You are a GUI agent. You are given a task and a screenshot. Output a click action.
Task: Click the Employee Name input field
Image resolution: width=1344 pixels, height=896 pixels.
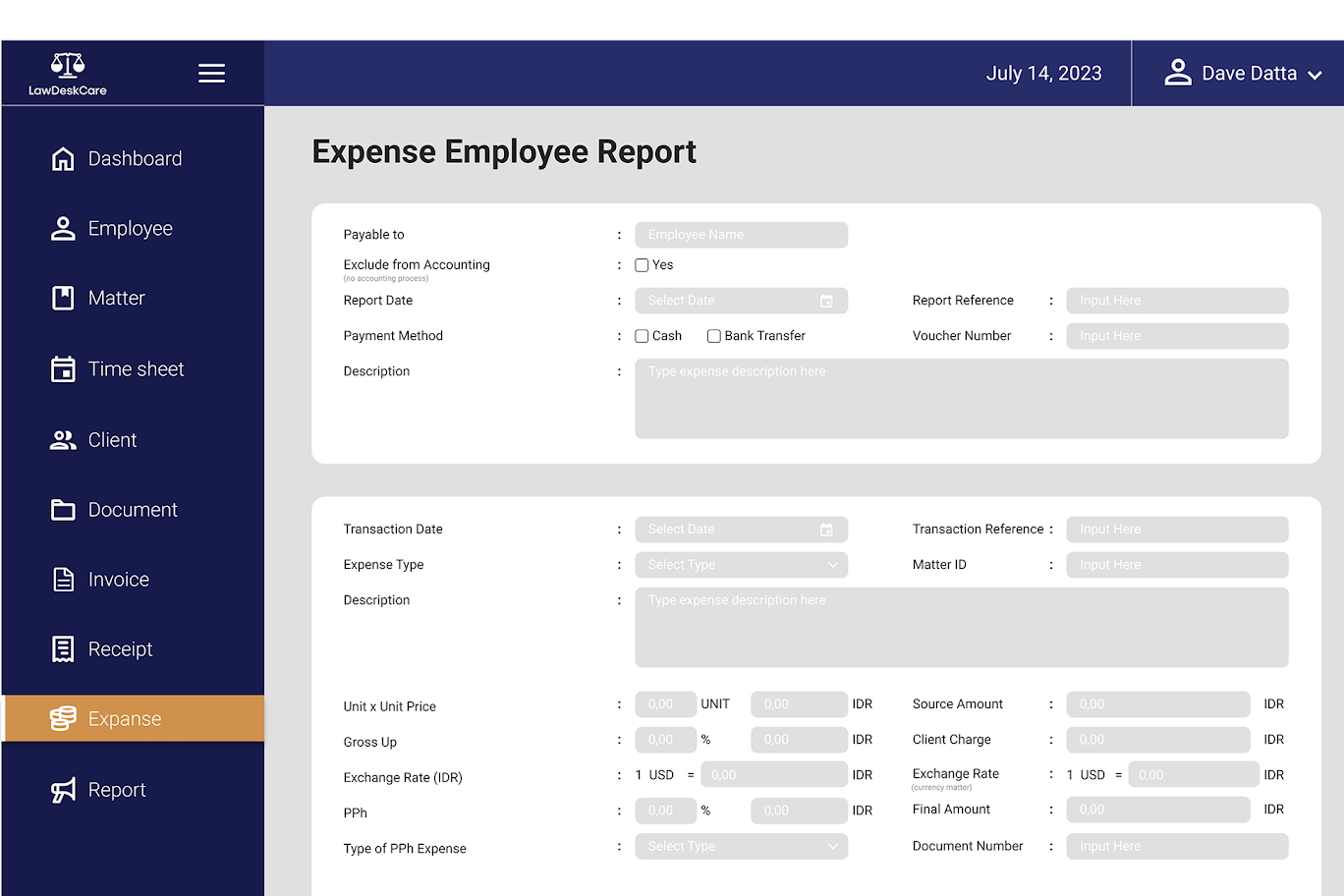(741, 235)
